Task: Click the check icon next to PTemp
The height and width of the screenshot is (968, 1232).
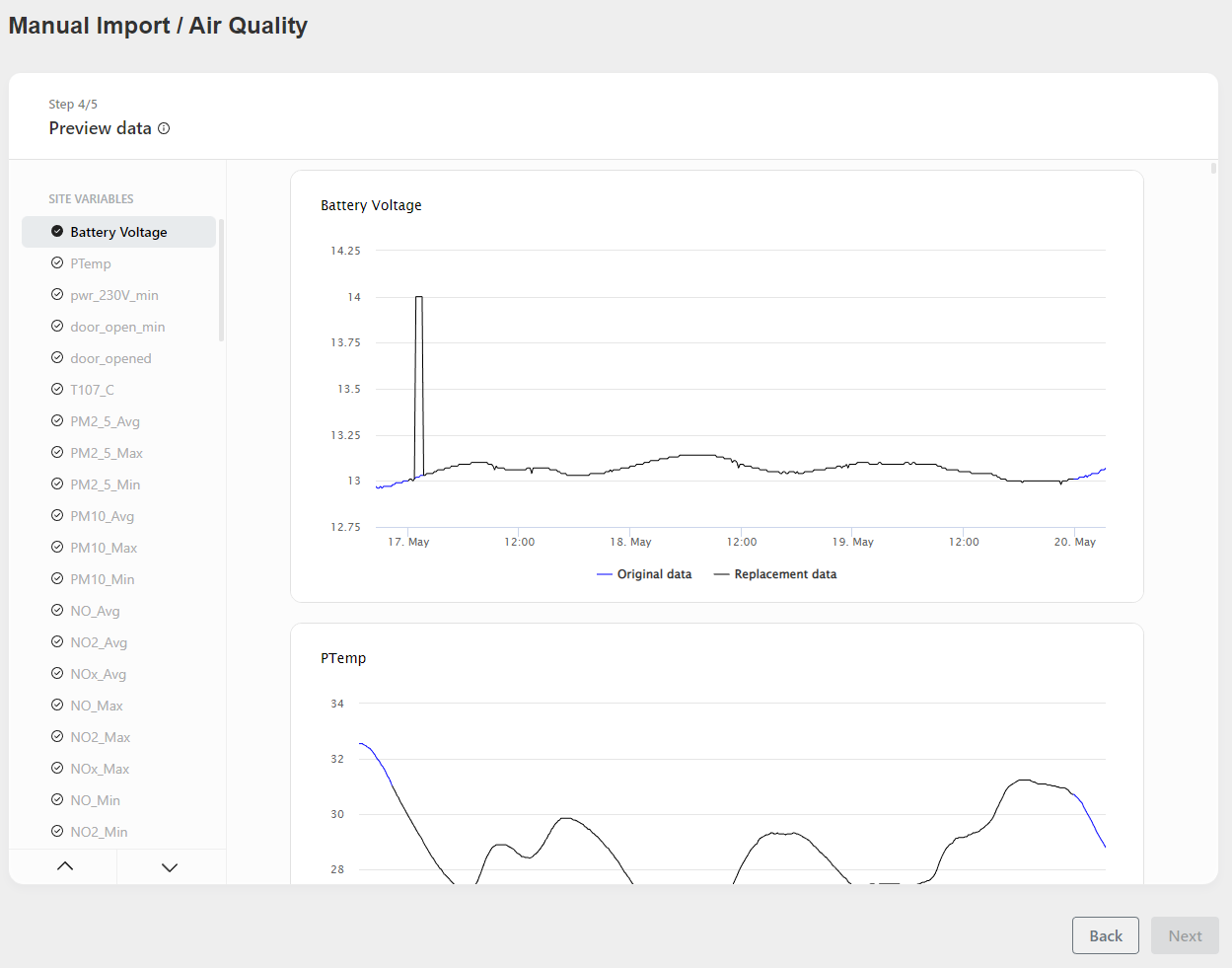Action: (x=57, y=263)
